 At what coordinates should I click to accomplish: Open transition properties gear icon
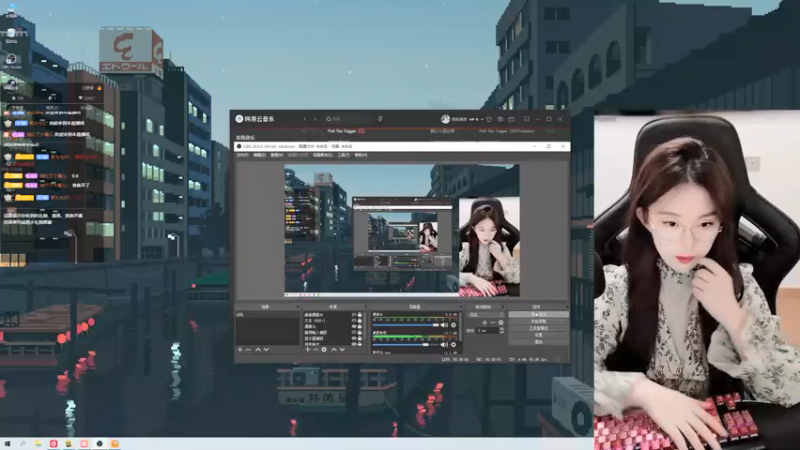tap(501, 322)
